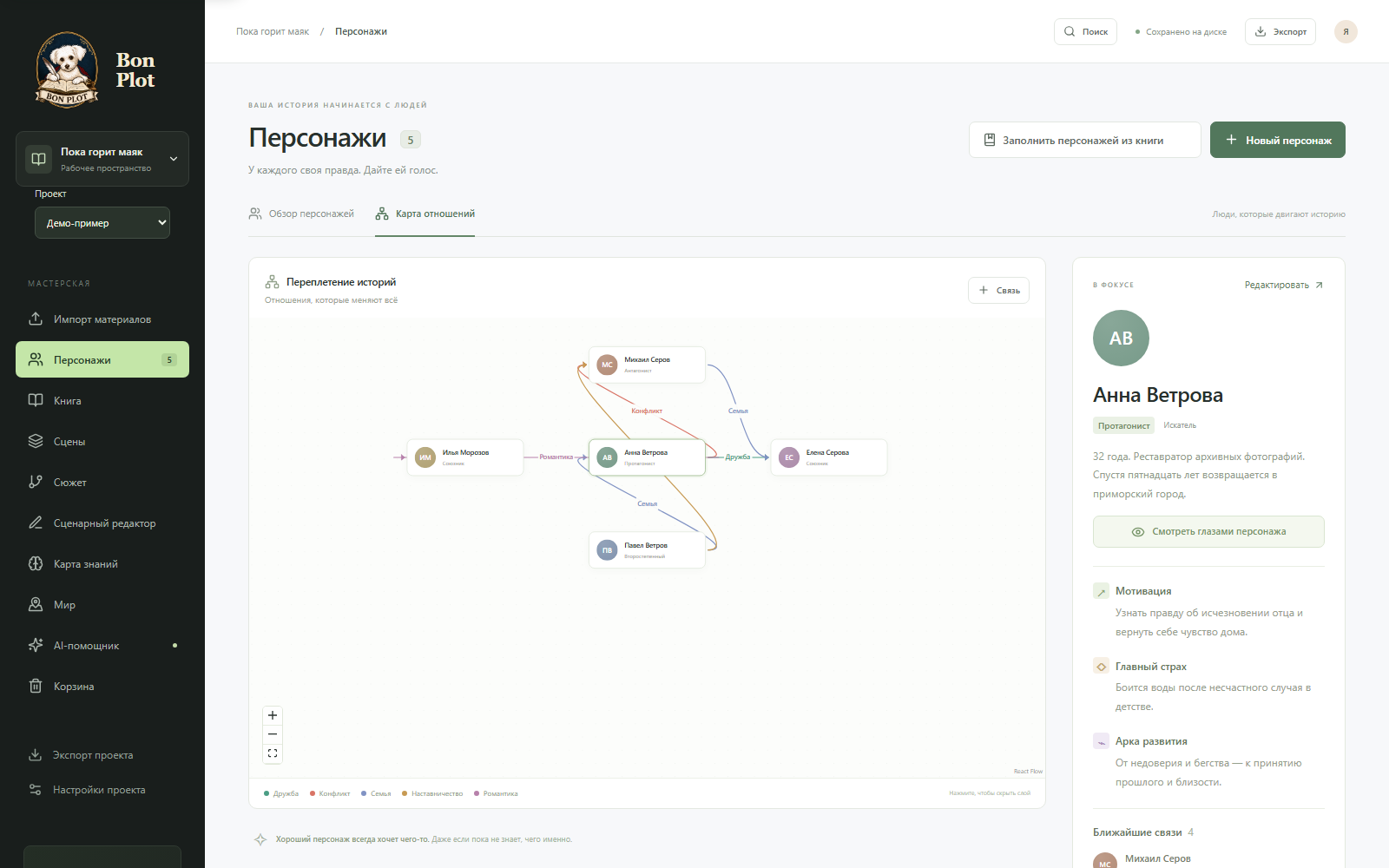Image resolution: width=1389 pixels, height=868 pixels.
Task: Open Импорт материалов in the sidebar
Action: [x=102, y=319]
